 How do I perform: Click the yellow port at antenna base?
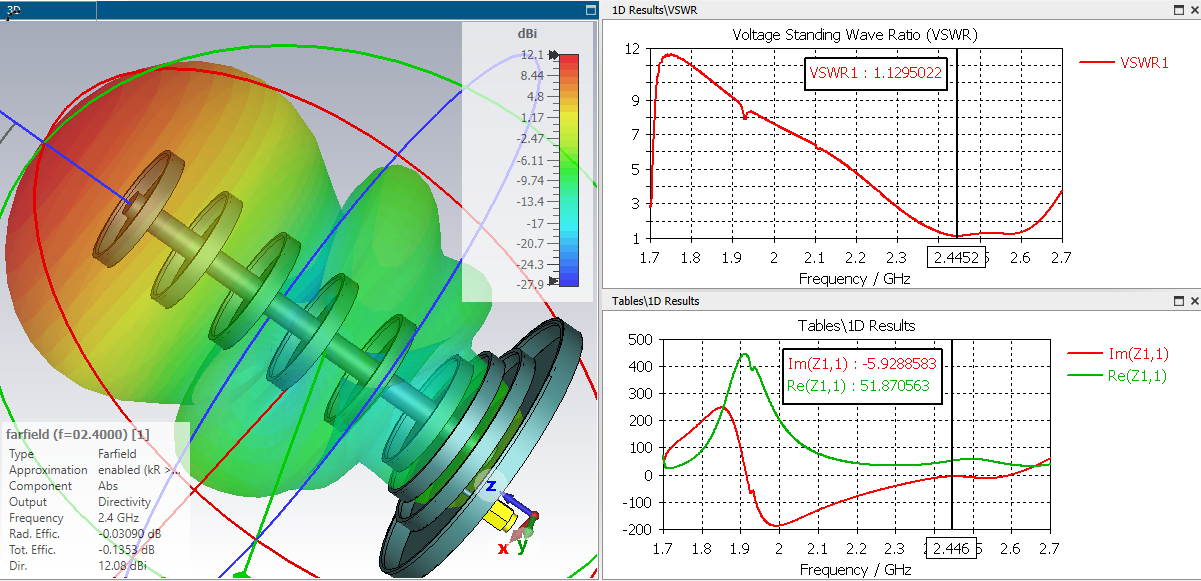point(499,517)
